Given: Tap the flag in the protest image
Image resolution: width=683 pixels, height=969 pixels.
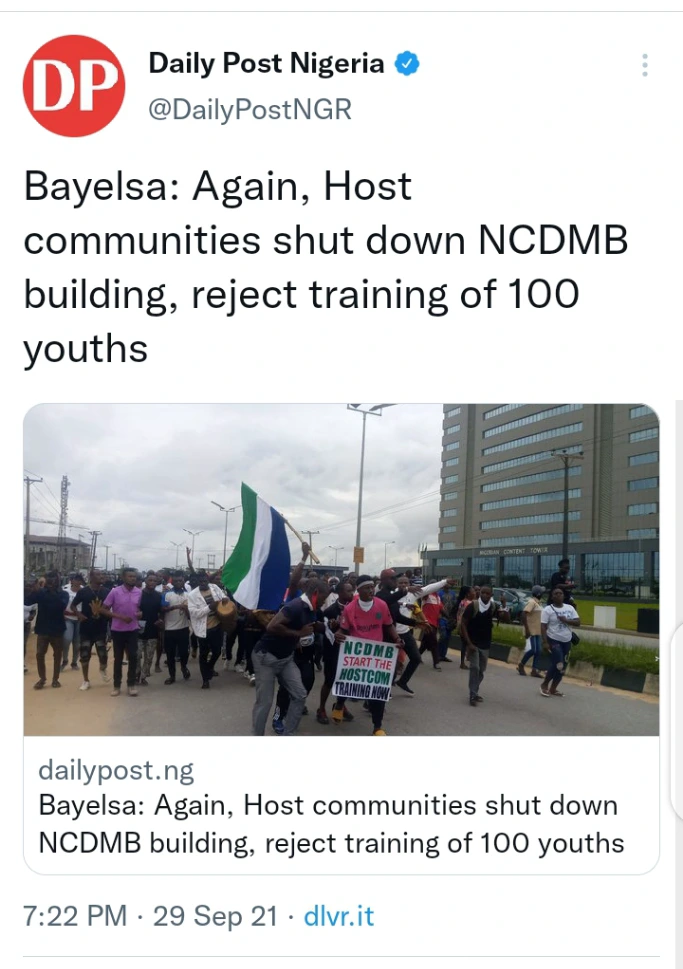Looking at the screenshot, I should click(257, 548).
